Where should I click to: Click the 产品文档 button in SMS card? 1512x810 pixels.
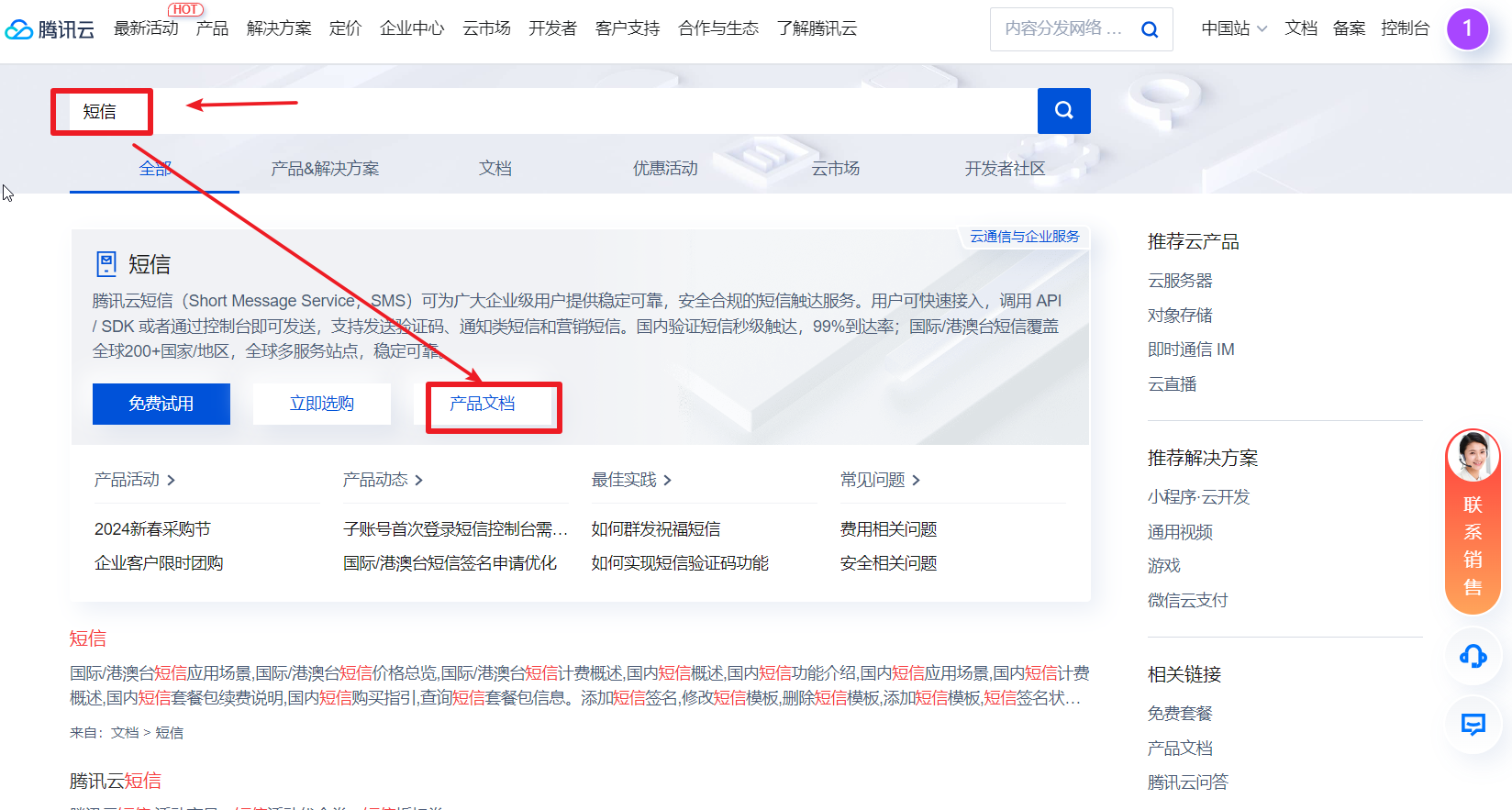click(483, 404)
